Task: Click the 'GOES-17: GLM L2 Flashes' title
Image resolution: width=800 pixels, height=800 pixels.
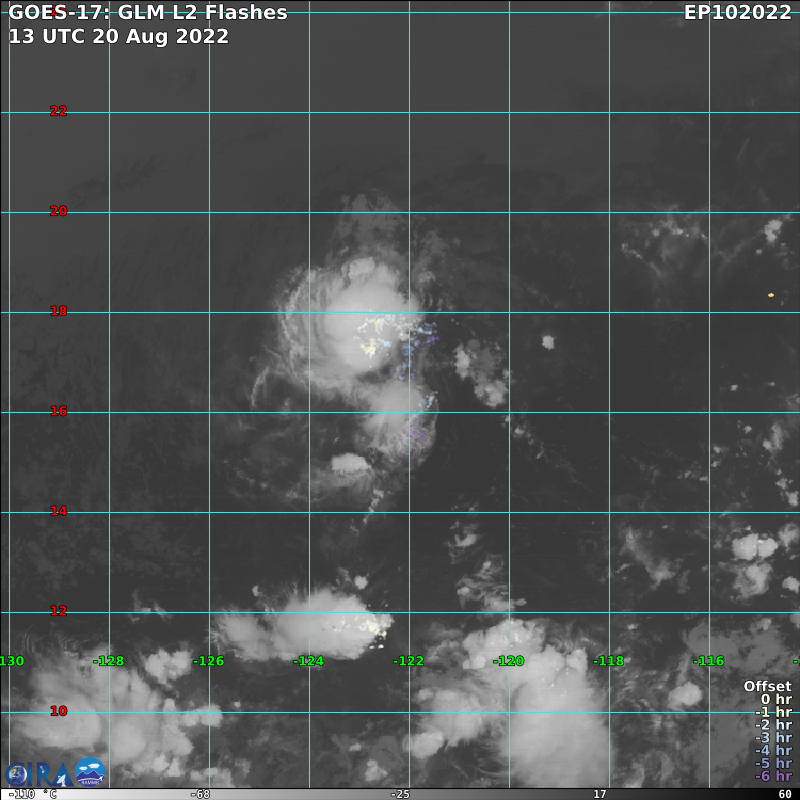Action: 148,12
